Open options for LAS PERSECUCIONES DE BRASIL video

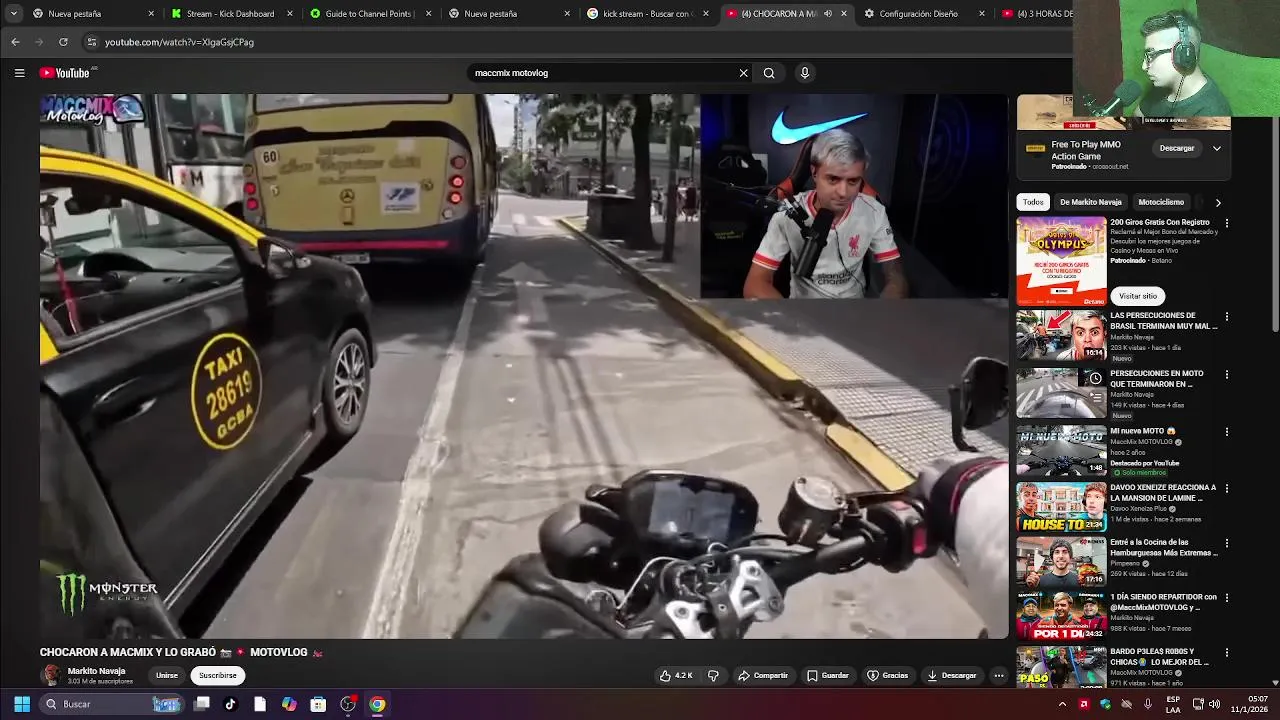tap(1227, 316)
